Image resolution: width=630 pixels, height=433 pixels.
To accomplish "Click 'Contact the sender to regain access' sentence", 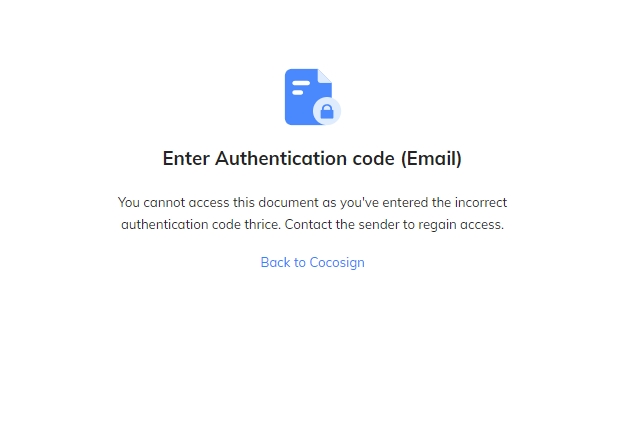I will coord(394,224).
